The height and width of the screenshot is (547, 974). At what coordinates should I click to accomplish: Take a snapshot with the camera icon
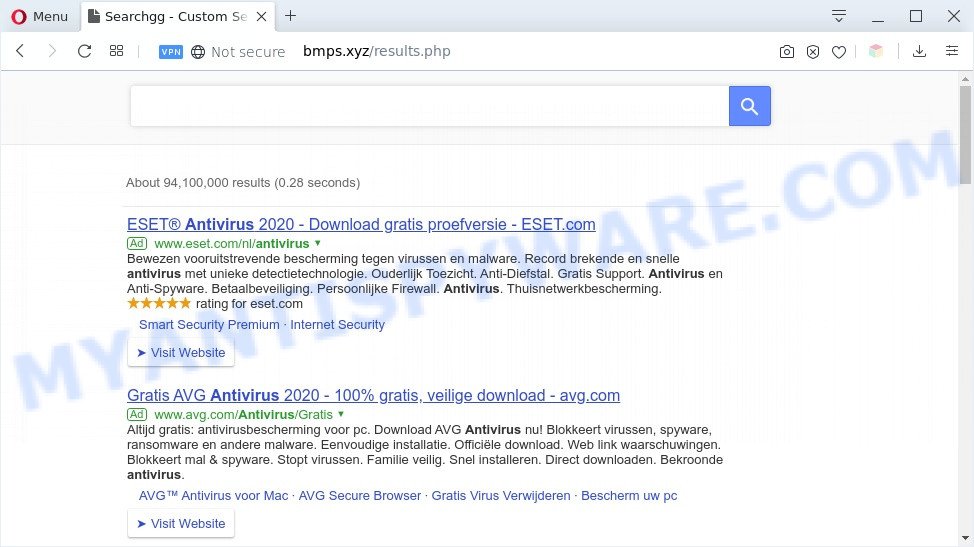coord(786,52)
